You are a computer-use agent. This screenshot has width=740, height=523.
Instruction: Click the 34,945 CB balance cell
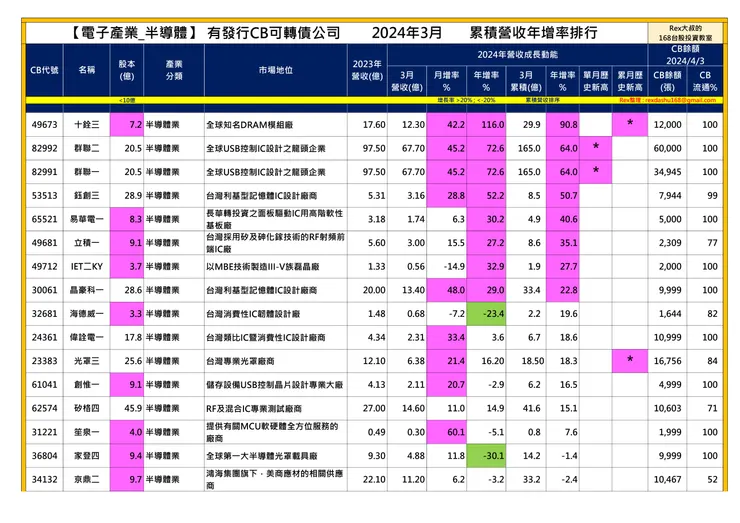tap(667, 172)
